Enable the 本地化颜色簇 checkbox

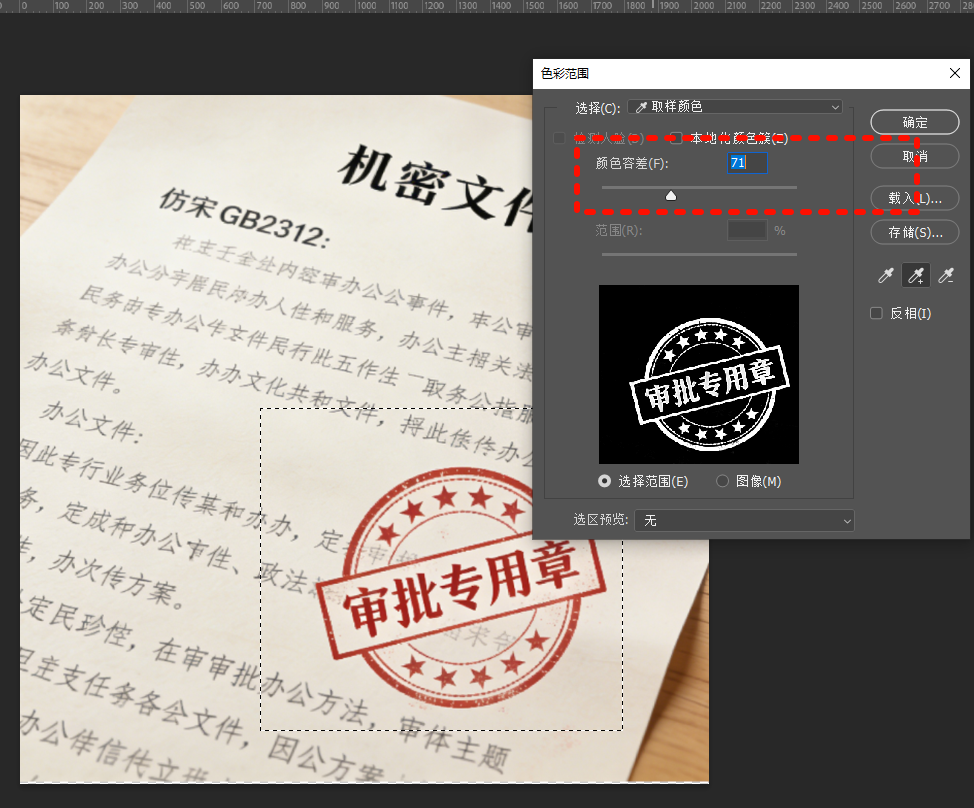tap(676, 138)
